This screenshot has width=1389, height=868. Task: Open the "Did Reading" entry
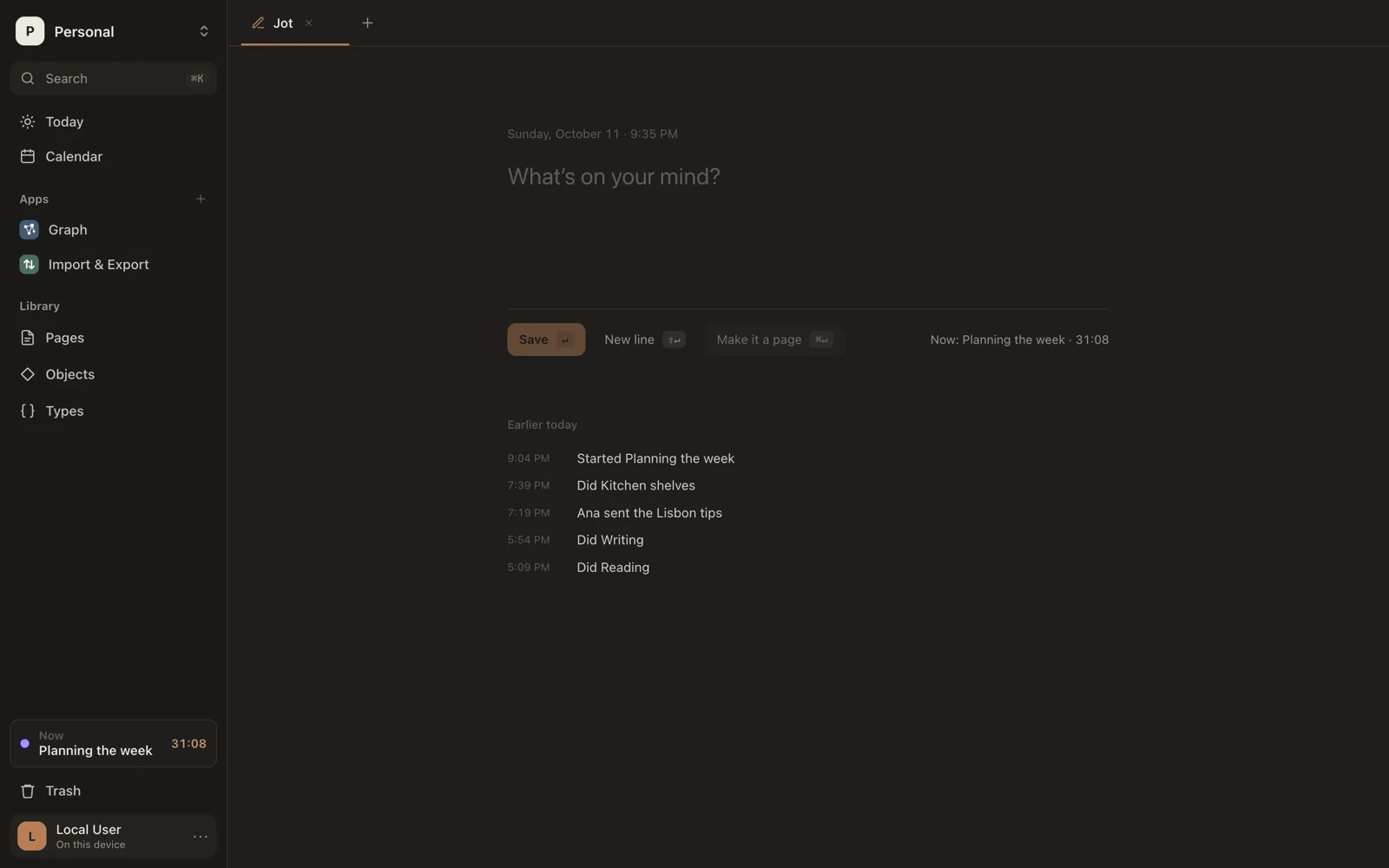[x=613, y=568]
